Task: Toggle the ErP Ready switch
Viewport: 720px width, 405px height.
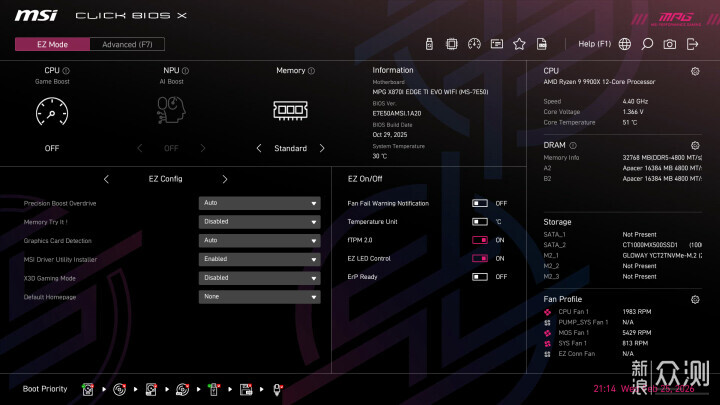Action: click(480, 277)
